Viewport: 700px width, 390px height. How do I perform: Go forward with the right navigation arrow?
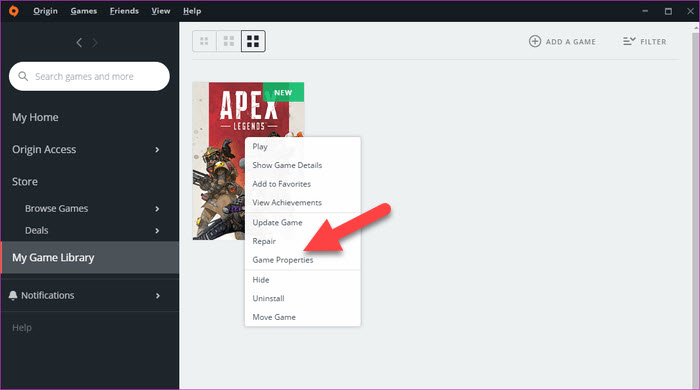coord(95,42)
